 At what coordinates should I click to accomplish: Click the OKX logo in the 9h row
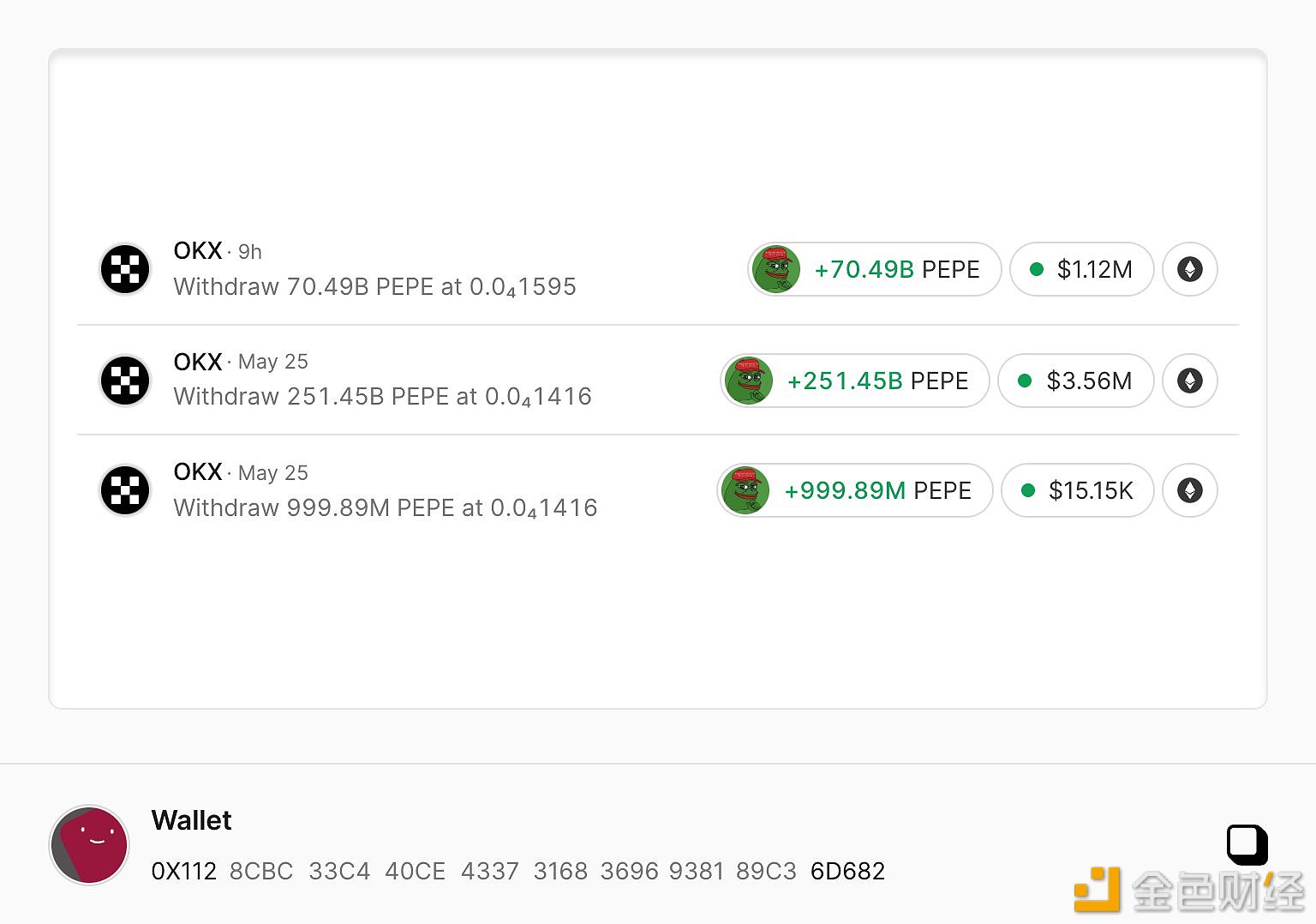125,269
